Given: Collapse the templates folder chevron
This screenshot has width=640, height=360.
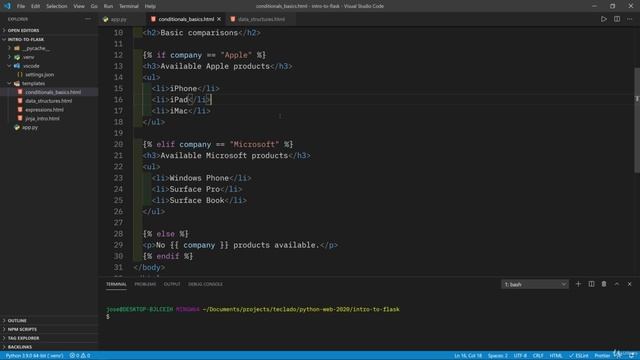Looking at the screenshot, I should (x=9, y=83).
